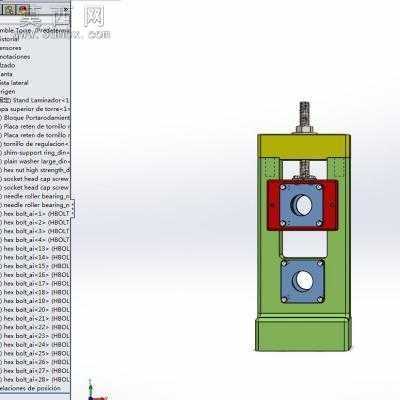Select hex bolt_ai<4> in tree

pos(35,240)
